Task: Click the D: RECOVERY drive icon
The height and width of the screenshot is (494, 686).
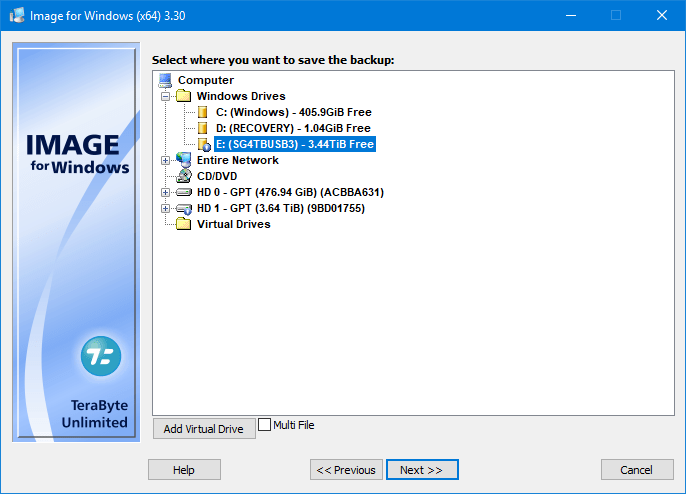Action: pos(203,128)
